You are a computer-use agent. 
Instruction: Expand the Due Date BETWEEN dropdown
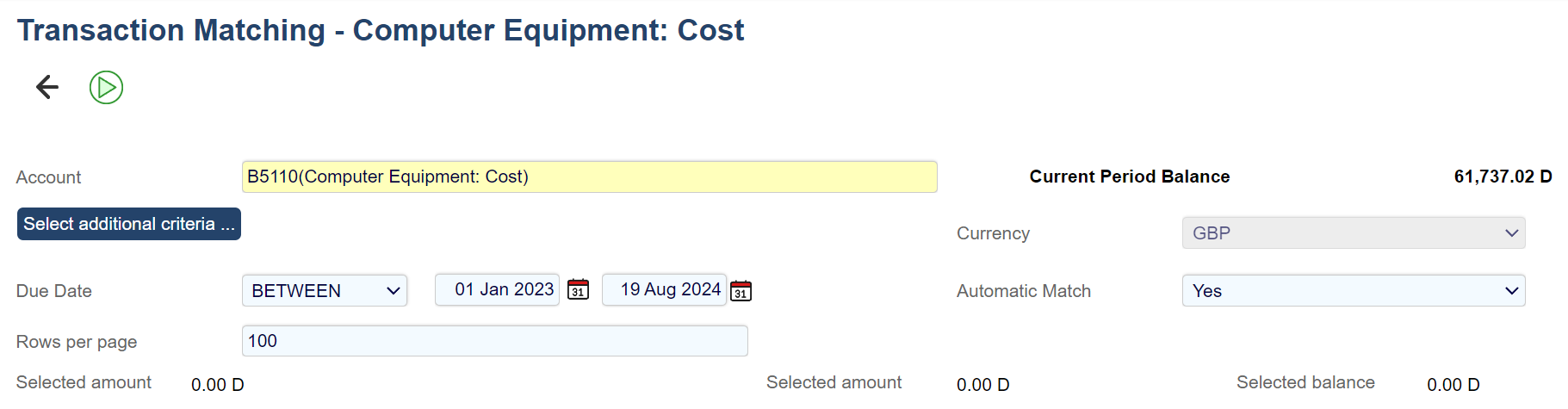tap(325, 291)
